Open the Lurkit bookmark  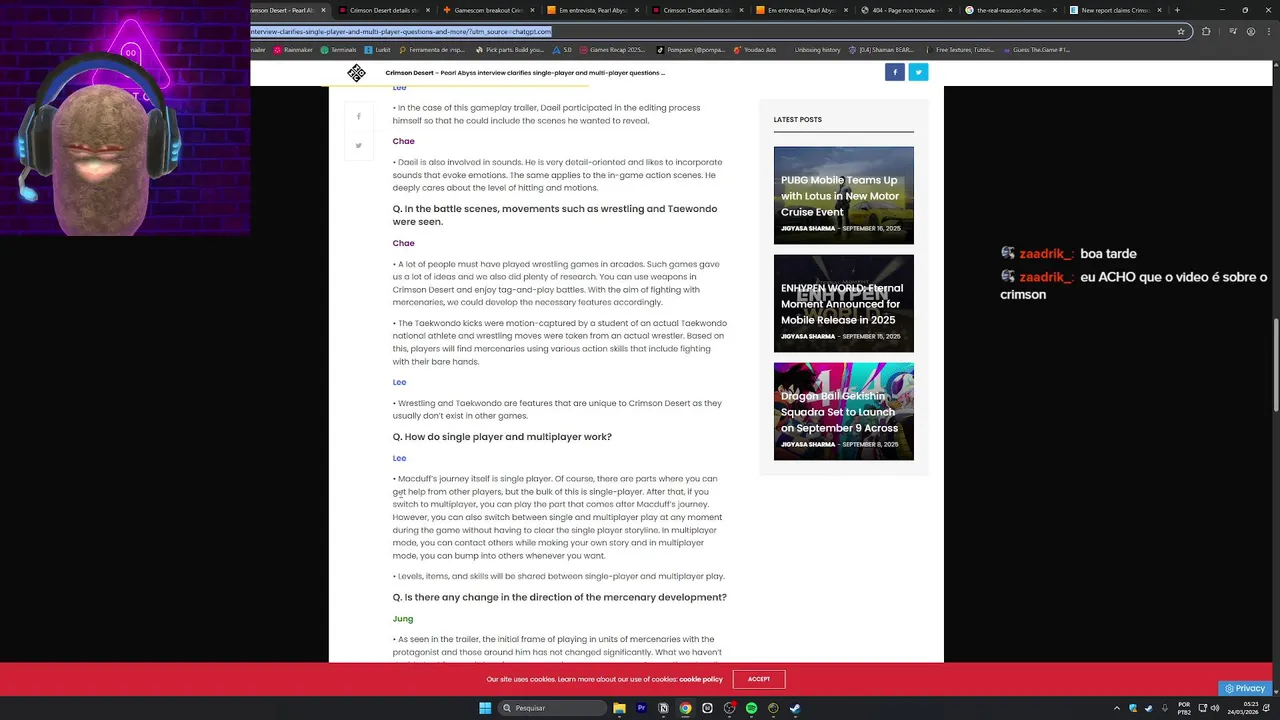point(378,49)
